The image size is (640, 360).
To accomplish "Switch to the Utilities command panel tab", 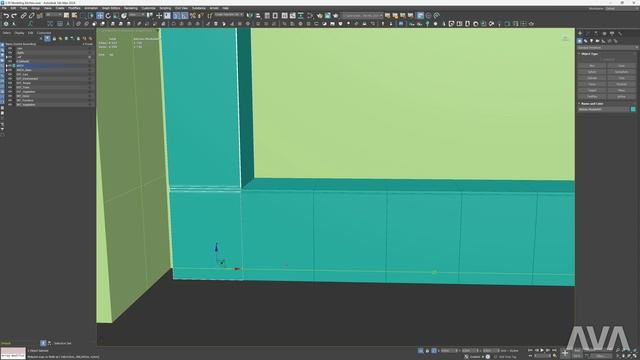I will 620,33.
